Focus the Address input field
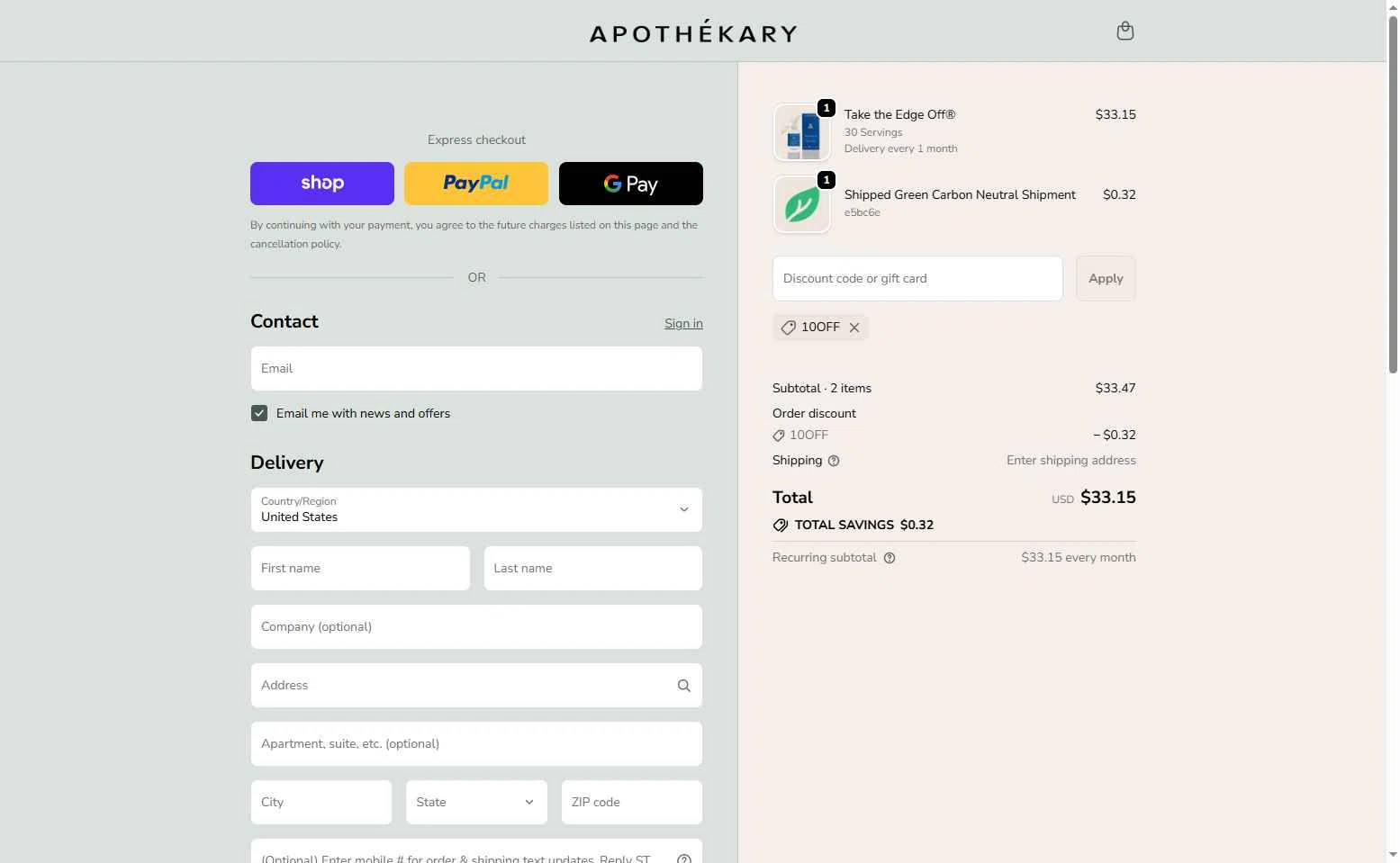 (476, 686)
